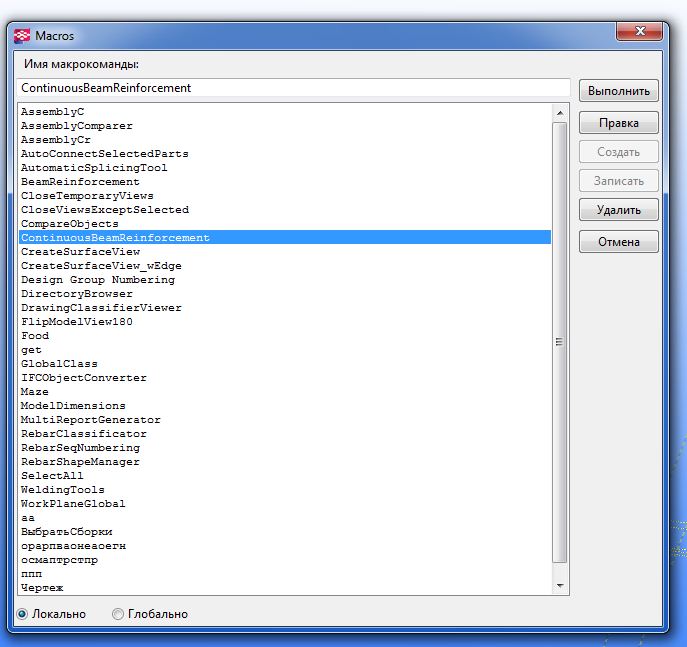Click the vertical scrollbar thumb
687x647 pixels.
pos(560,340)
